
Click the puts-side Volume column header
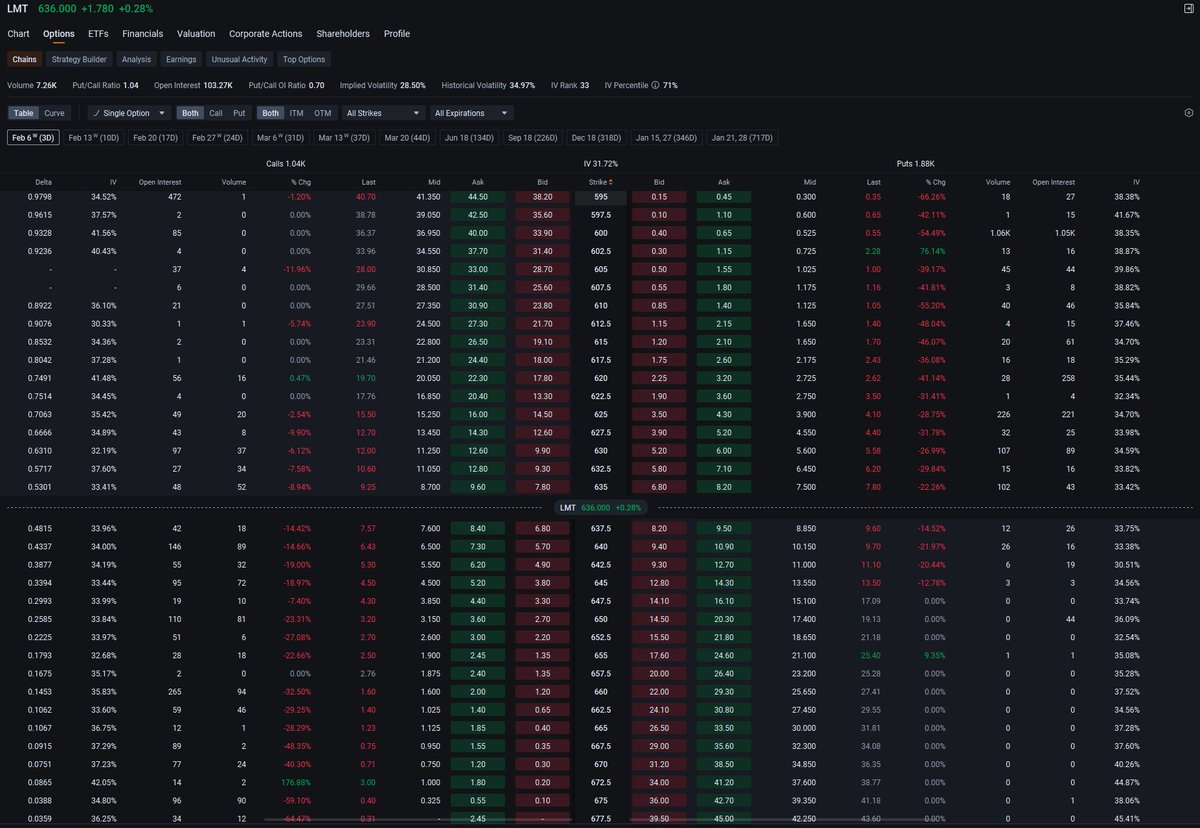[998, 182]
